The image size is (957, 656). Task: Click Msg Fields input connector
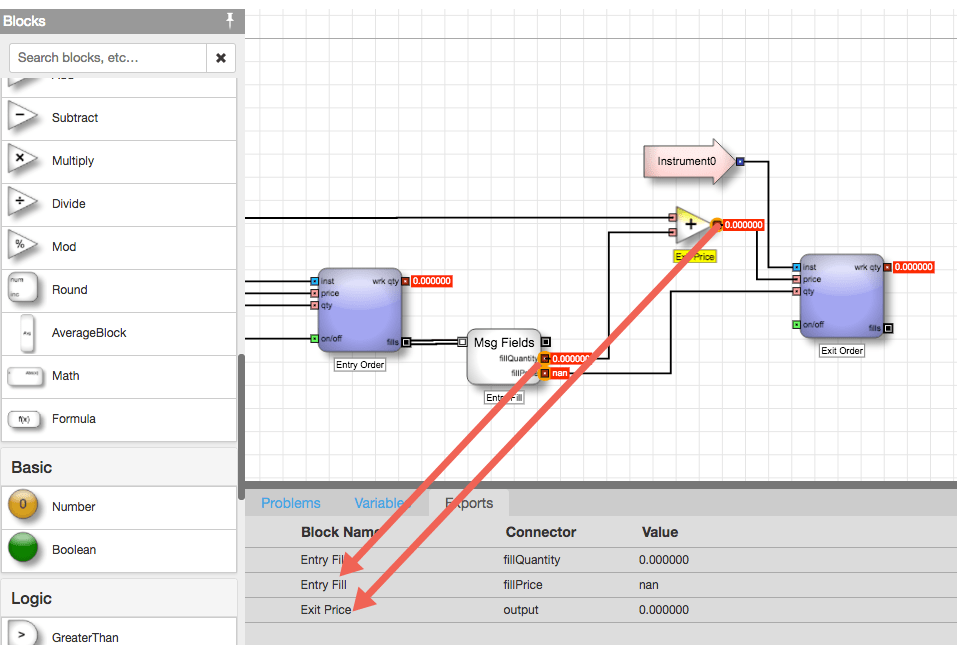click(x=463, y=342)
